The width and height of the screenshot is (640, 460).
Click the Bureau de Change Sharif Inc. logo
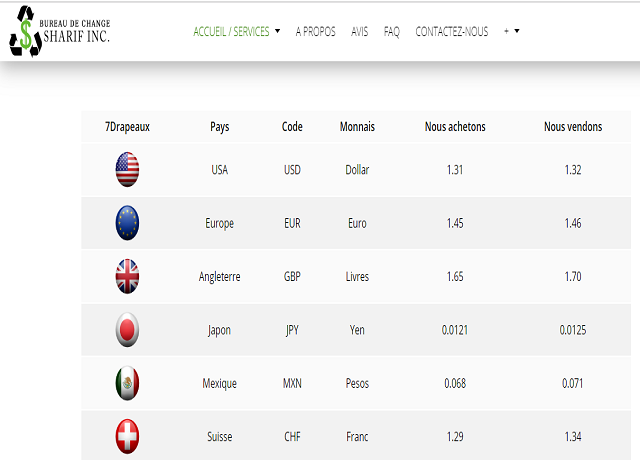(60, 31)
